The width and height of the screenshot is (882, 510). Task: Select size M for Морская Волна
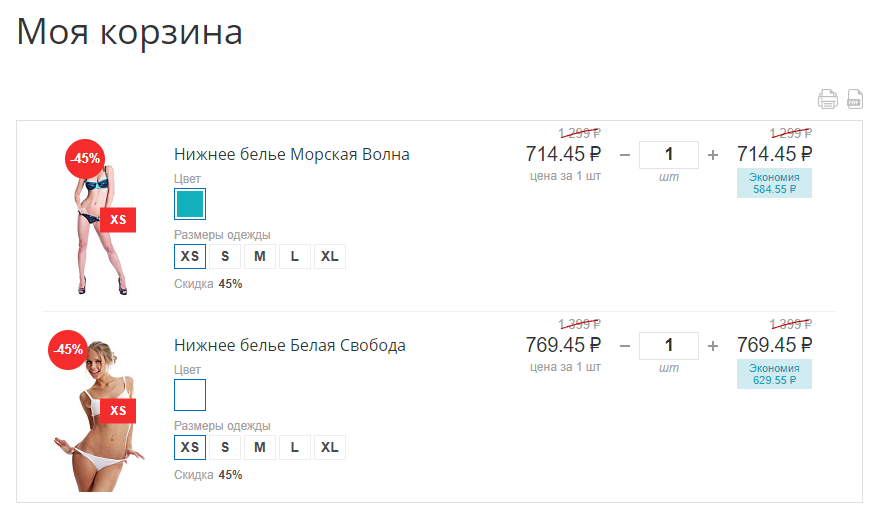pyautogui.click(x=260, y=256)
